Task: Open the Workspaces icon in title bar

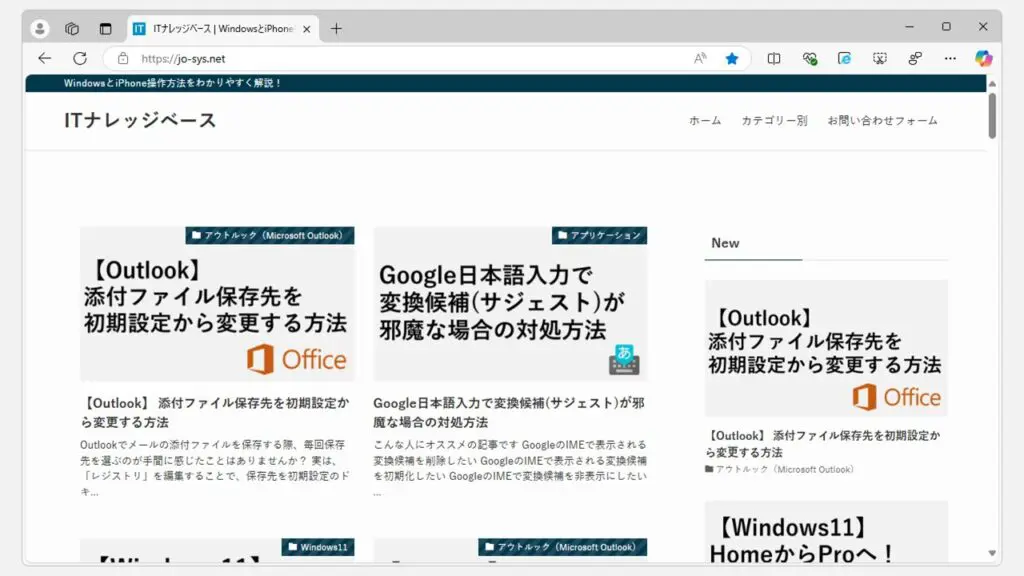Action: click(x=72, y=28)
